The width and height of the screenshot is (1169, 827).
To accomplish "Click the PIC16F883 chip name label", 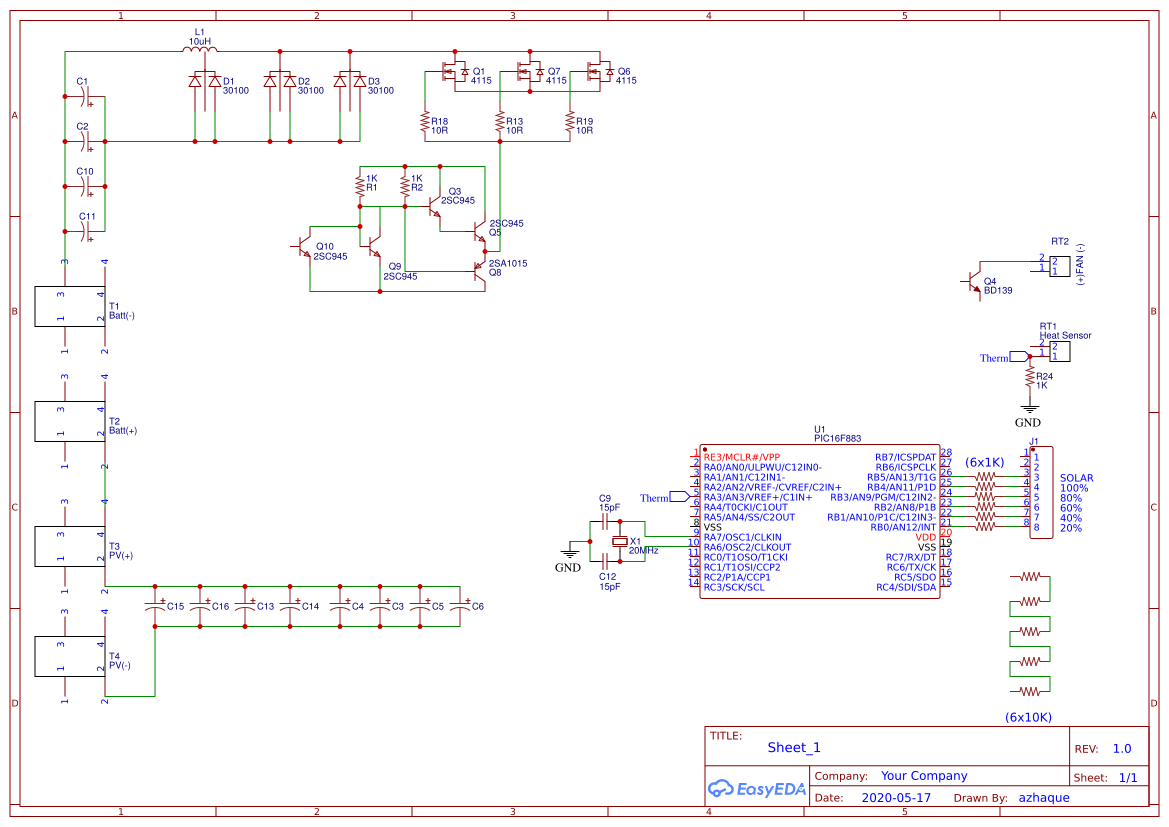I will [x=838, y=438].
